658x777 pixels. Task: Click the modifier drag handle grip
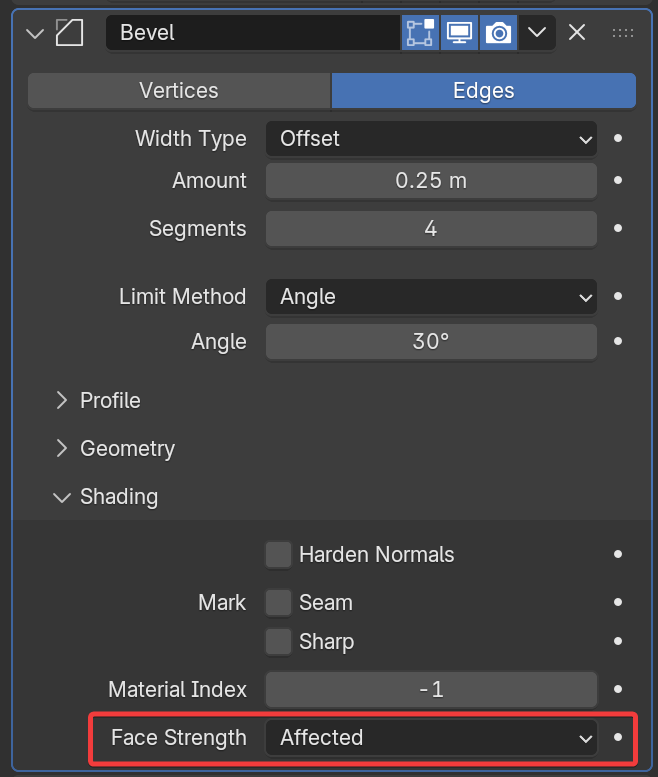point(622,32)
